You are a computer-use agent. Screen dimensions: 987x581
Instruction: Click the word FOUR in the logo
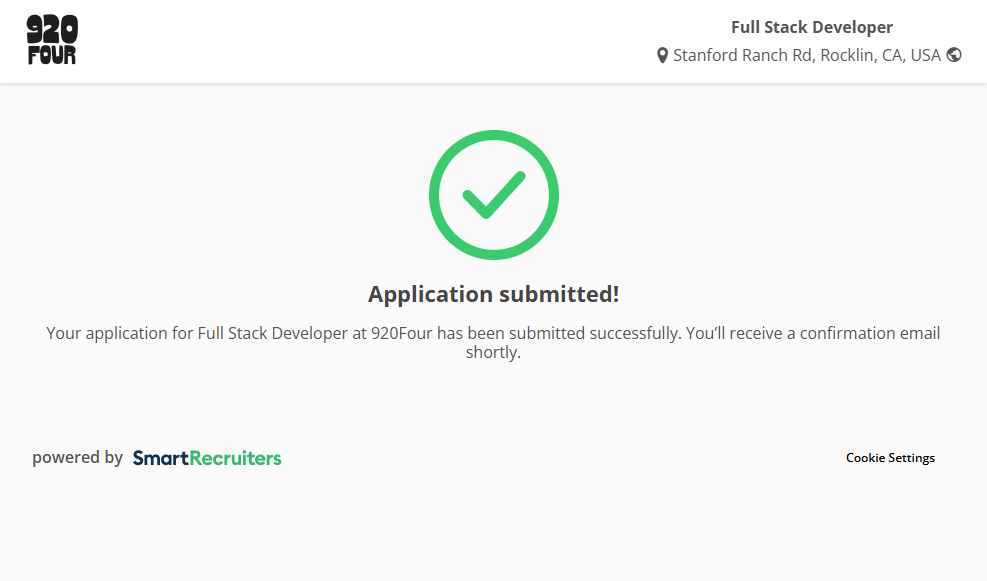pyautogui.click(x=52, y=56)
